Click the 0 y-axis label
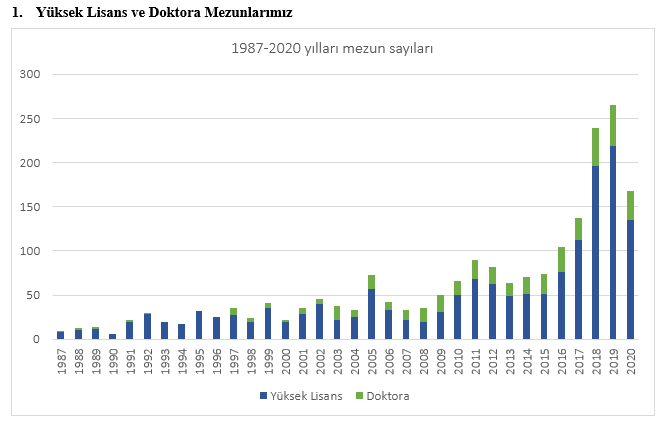Viewport: 670px width, 427px height. point(36,339)
